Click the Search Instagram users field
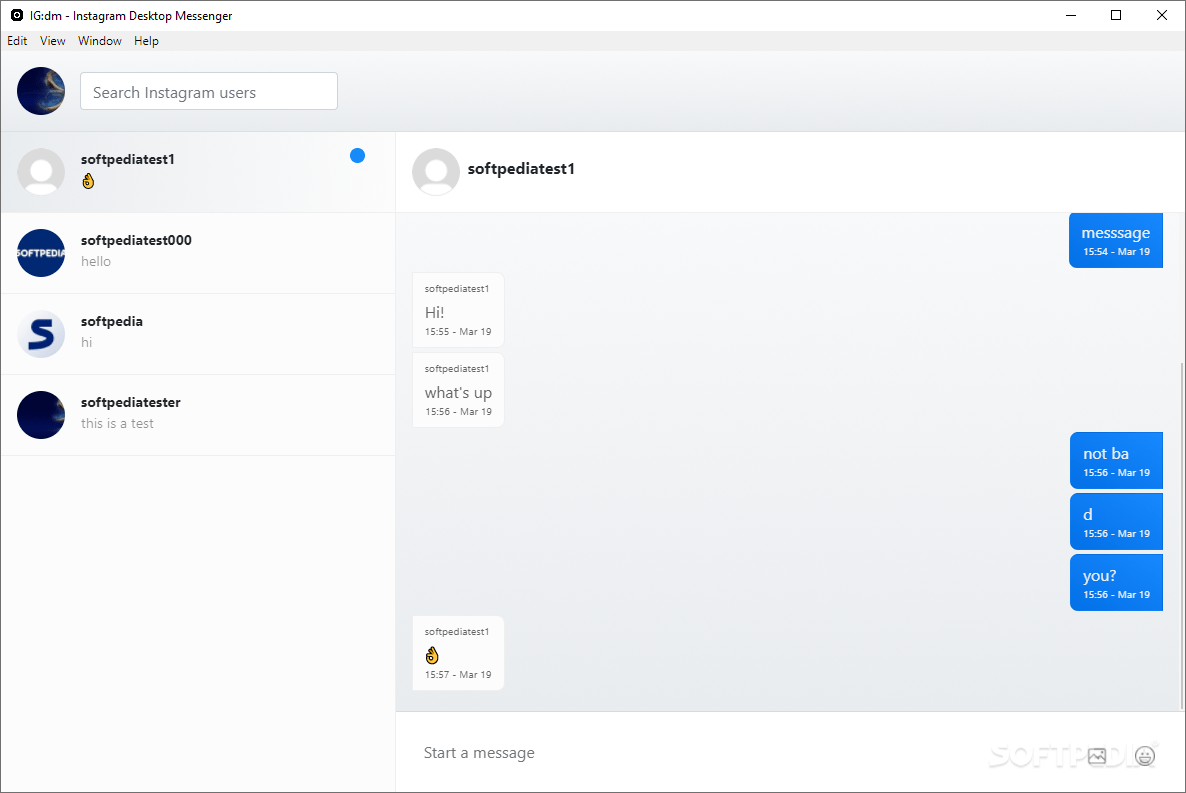 209,92
